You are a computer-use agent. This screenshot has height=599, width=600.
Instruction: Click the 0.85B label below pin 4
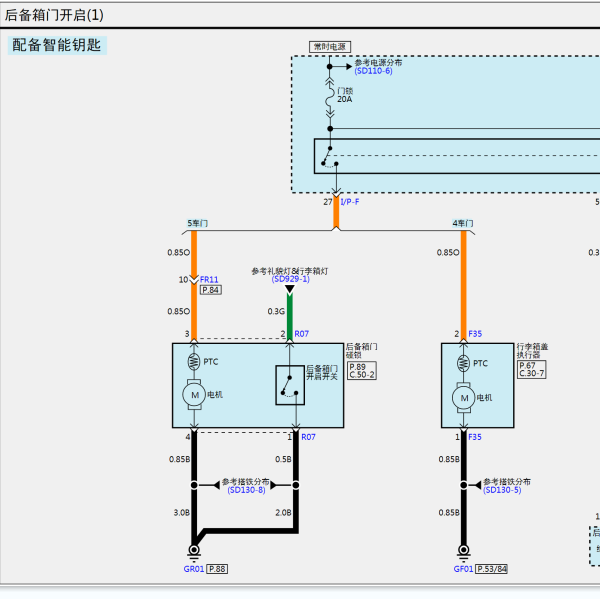179,459
